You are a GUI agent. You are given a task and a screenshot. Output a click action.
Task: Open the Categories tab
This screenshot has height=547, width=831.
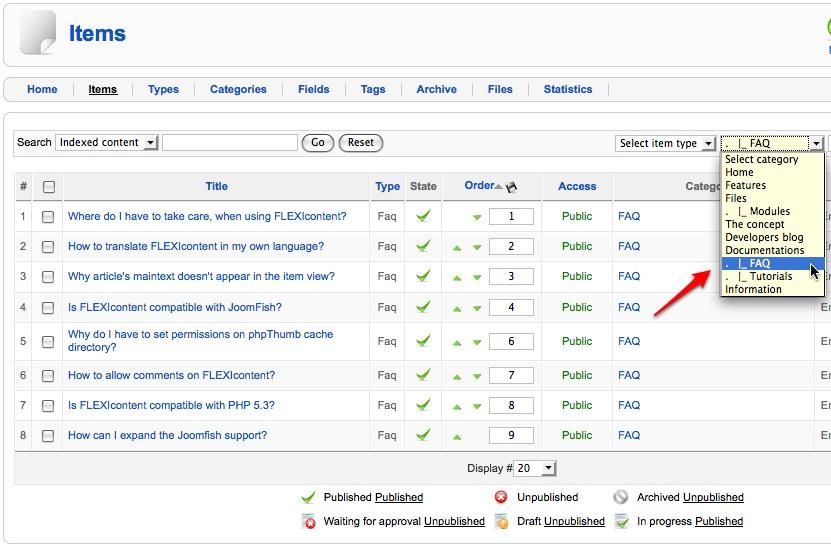[238, 89]
